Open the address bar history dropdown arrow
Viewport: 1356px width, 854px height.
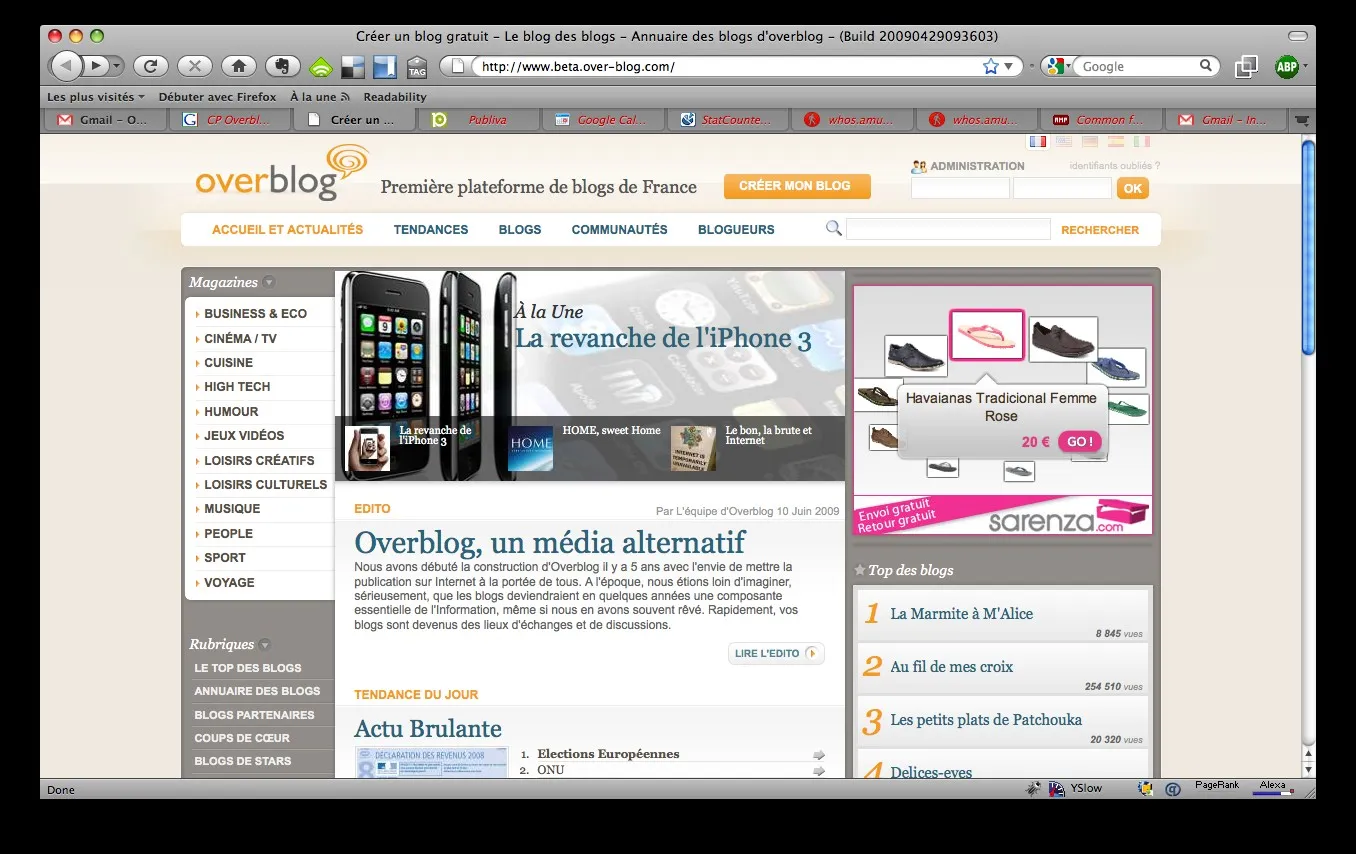tap(1008, 67)
